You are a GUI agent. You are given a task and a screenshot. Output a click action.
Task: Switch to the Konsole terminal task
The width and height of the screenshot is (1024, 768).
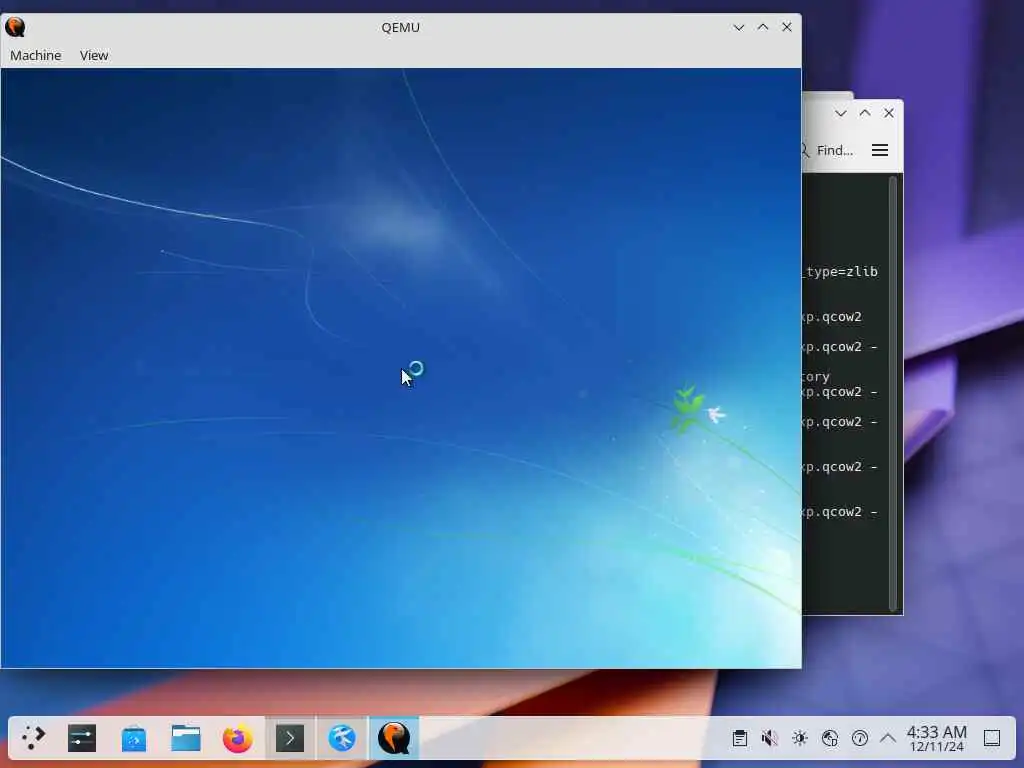pyautogui.click(x=290, y=738)
